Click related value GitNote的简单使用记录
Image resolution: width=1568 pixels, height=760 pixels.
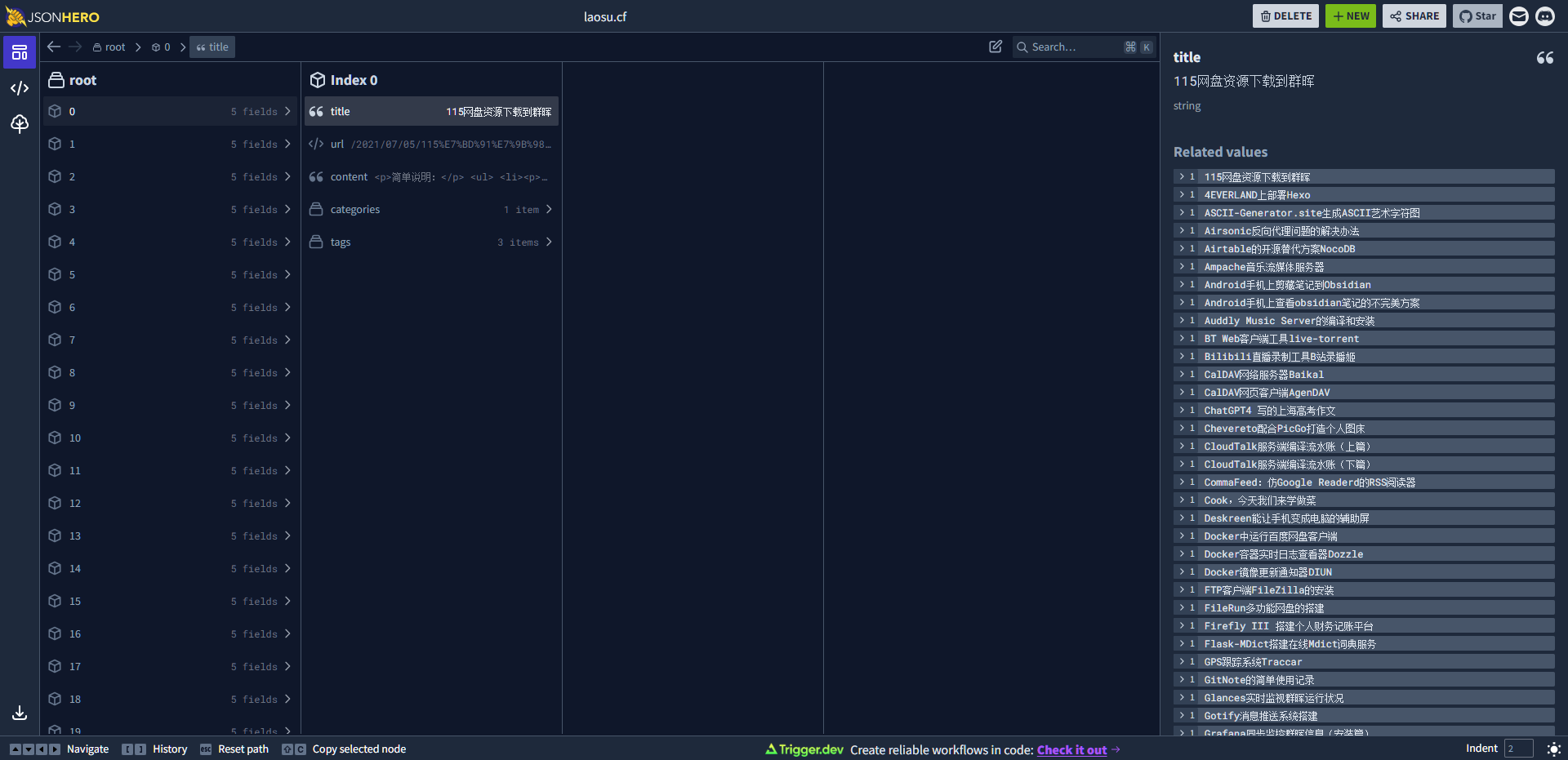1364,679
